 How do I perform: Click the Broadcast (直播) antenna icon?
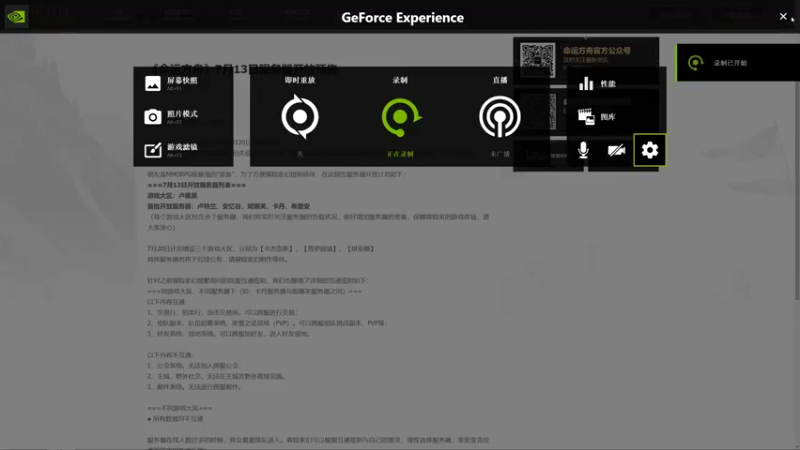tap(500, 117)
